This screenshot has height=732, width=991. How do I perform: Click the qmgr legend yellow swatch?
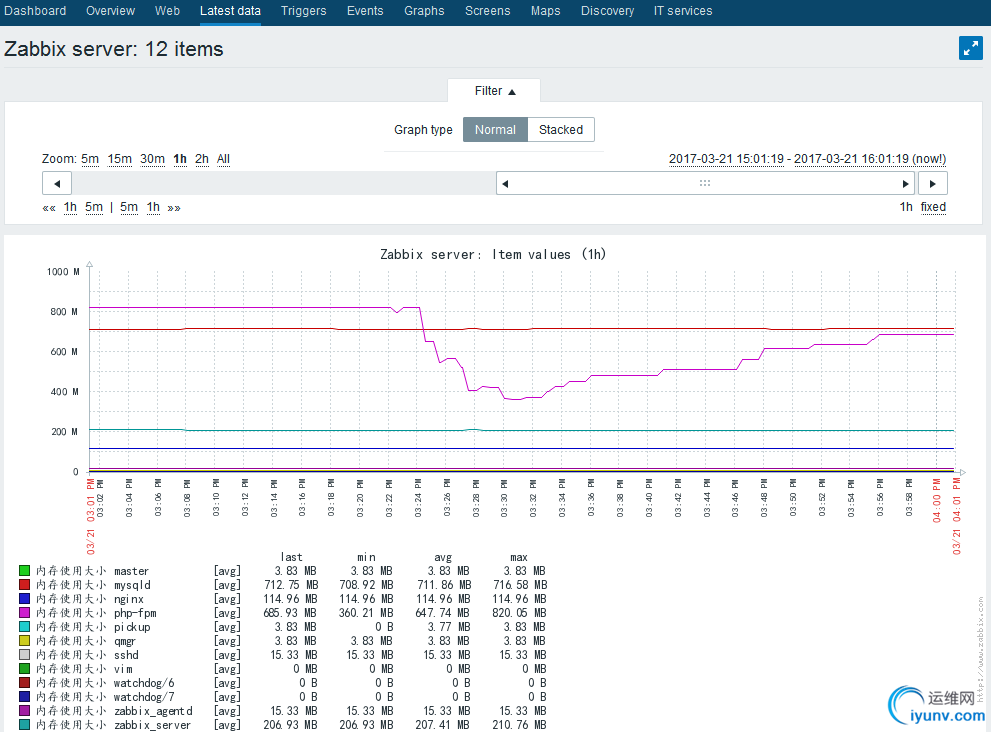(x=25, y=641)
